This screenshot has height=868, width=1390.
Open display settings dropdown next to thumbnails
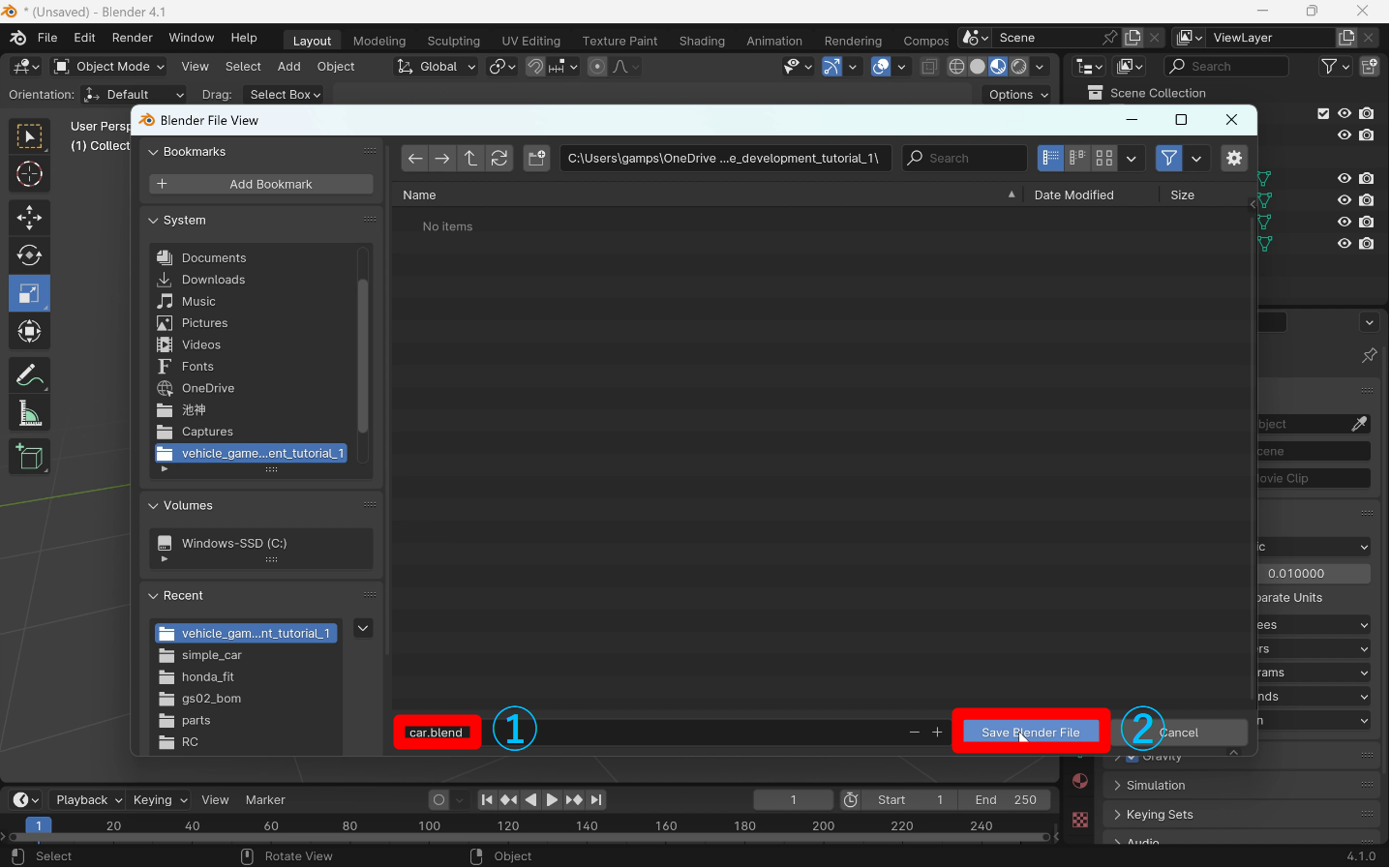(x=1132, y=158)
